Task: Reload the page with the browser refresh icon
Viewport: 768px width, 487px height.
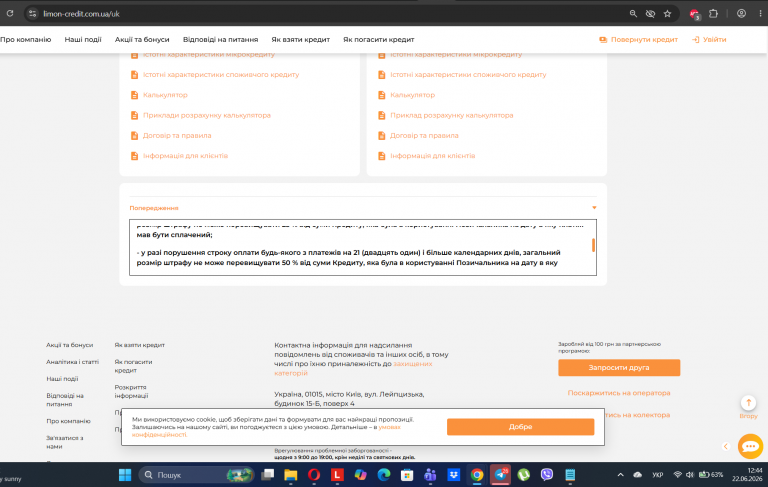Action: (x=10, y=14)
